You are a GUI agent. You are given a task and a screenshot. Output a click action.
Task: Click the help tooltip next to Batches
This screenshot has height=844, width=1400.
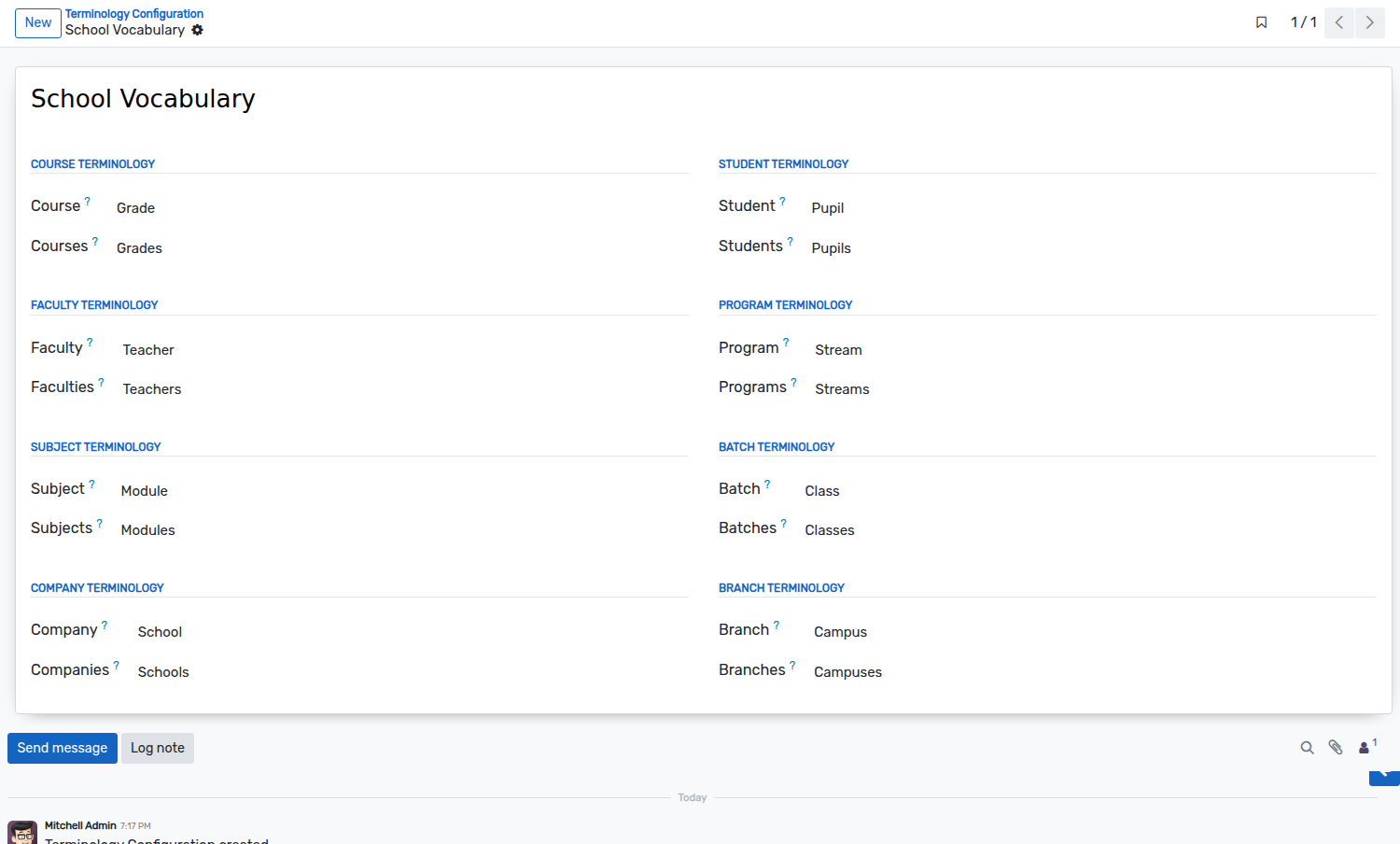click(x=784, y=523)
